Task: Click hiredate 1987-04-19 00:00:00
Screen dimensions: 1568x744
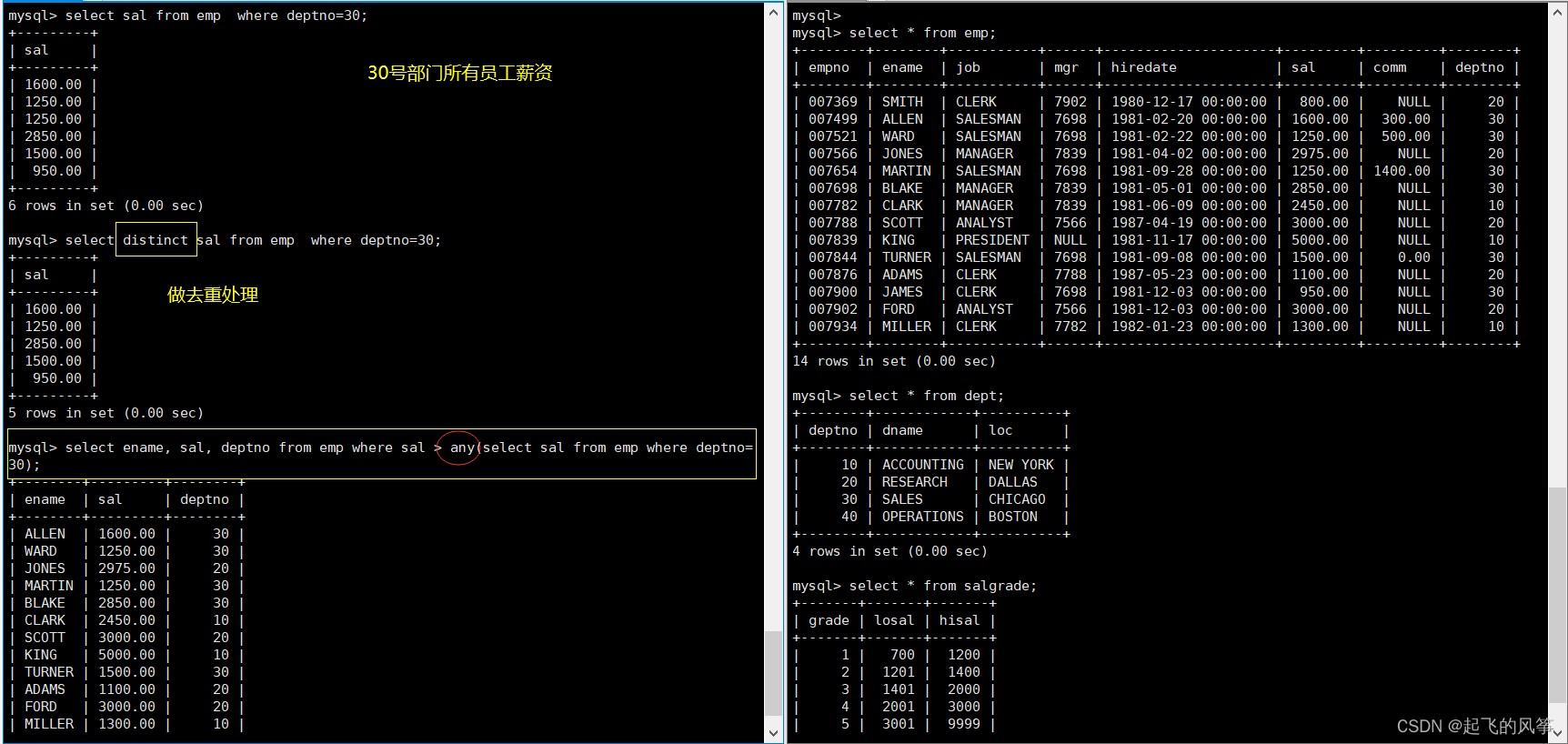Action: click(x=1189, y=223)
